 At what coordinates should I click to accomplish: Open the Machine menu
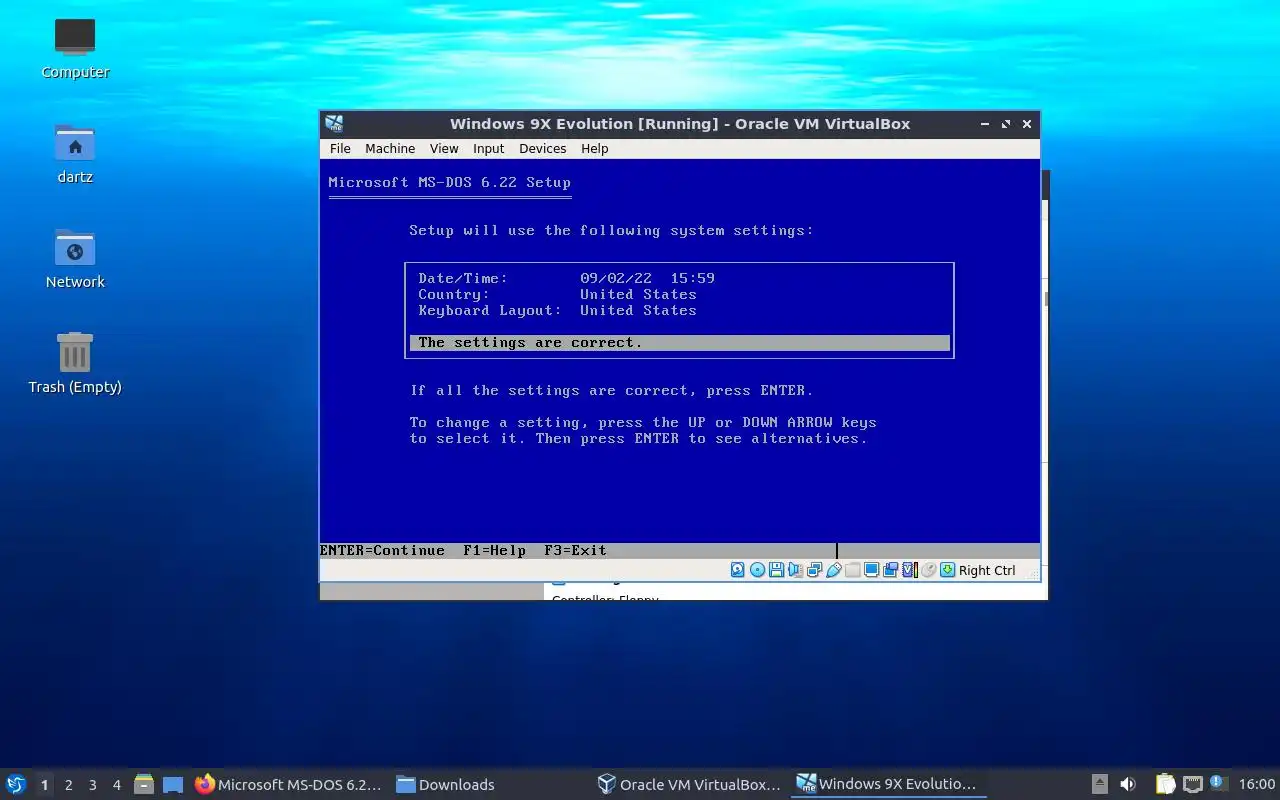pyautogui.click(x=390, y=148)
